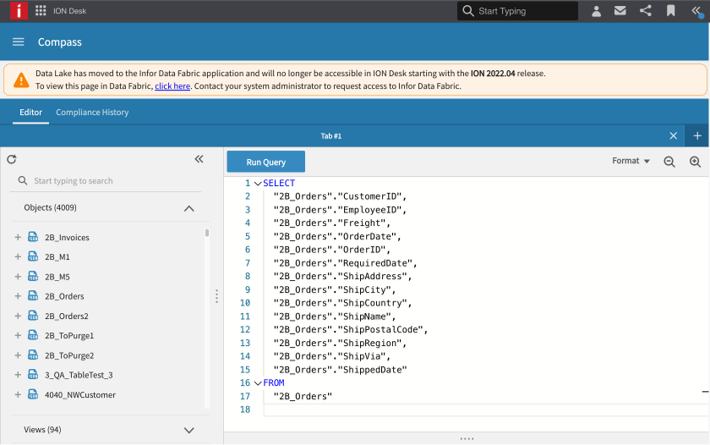710x445 pixels.
Task: Expand the Views (94) section
Action: (x=189, y=430)
